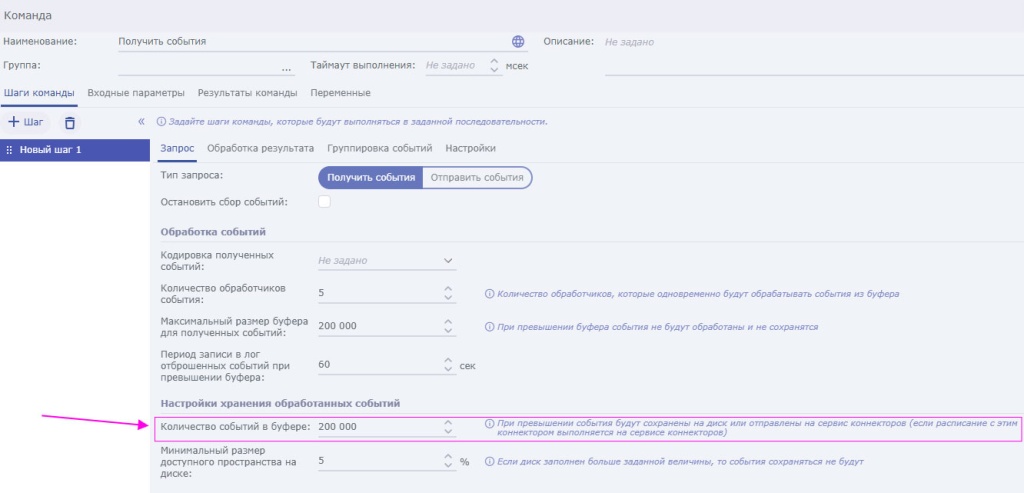Click the drag handle of Новый шаг 1
The height and width of the screenshot is (493, 1024).
click(x=9, y=150)
